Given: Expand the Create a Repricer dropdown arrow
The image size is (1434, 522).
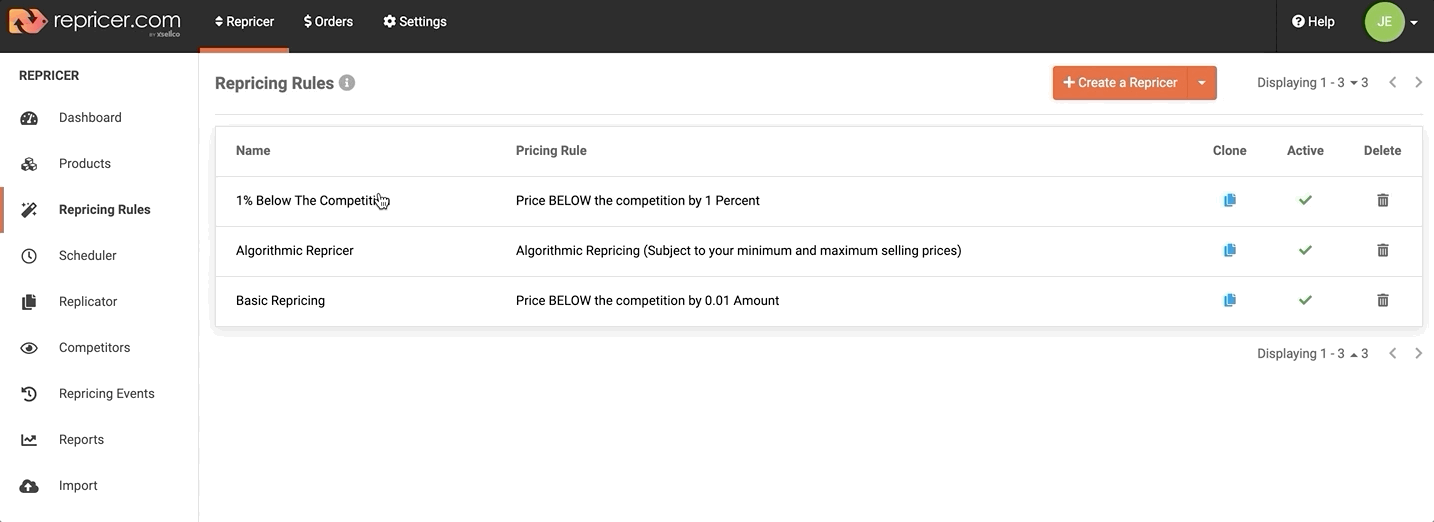Looking at the screenshot, I should tap(1202, 83).
